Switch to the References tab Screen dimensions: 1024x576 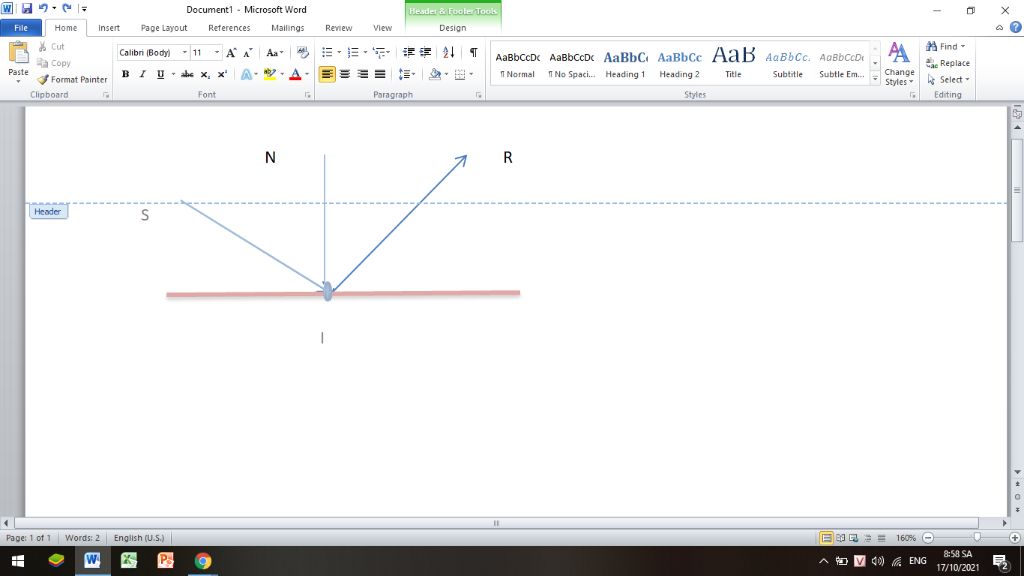229,27
